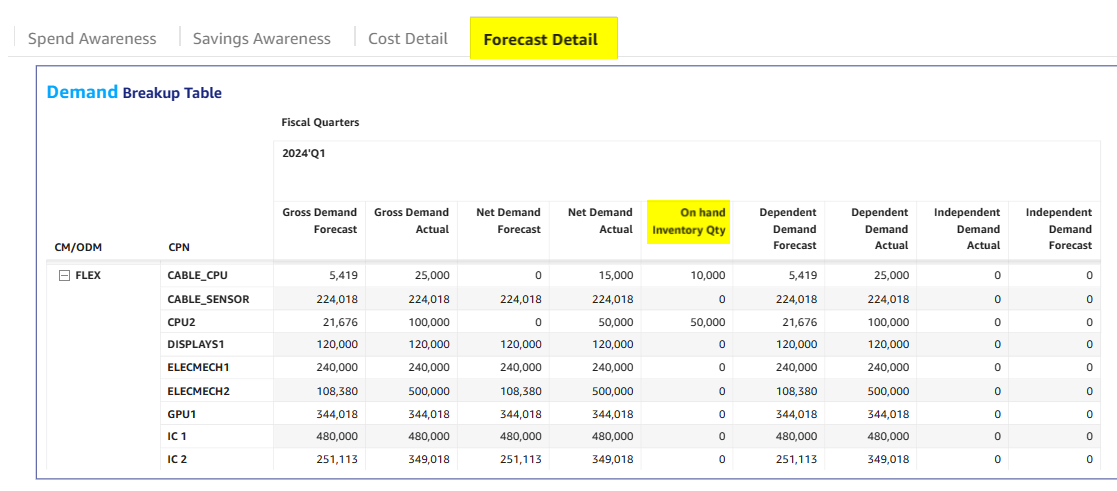Viewport: 1117px width, 491px height.
Task: Click the FLEX manufacturer label
Action: pyautogui.click(x=88, y=275)
